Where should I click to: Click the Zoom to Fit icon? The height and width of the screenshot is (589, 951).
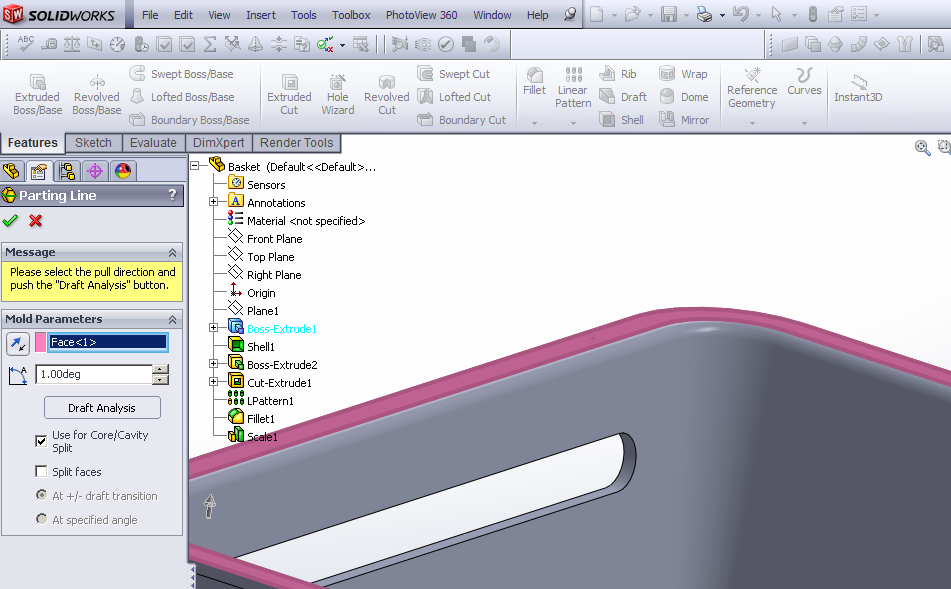click(x=922, y=147)
